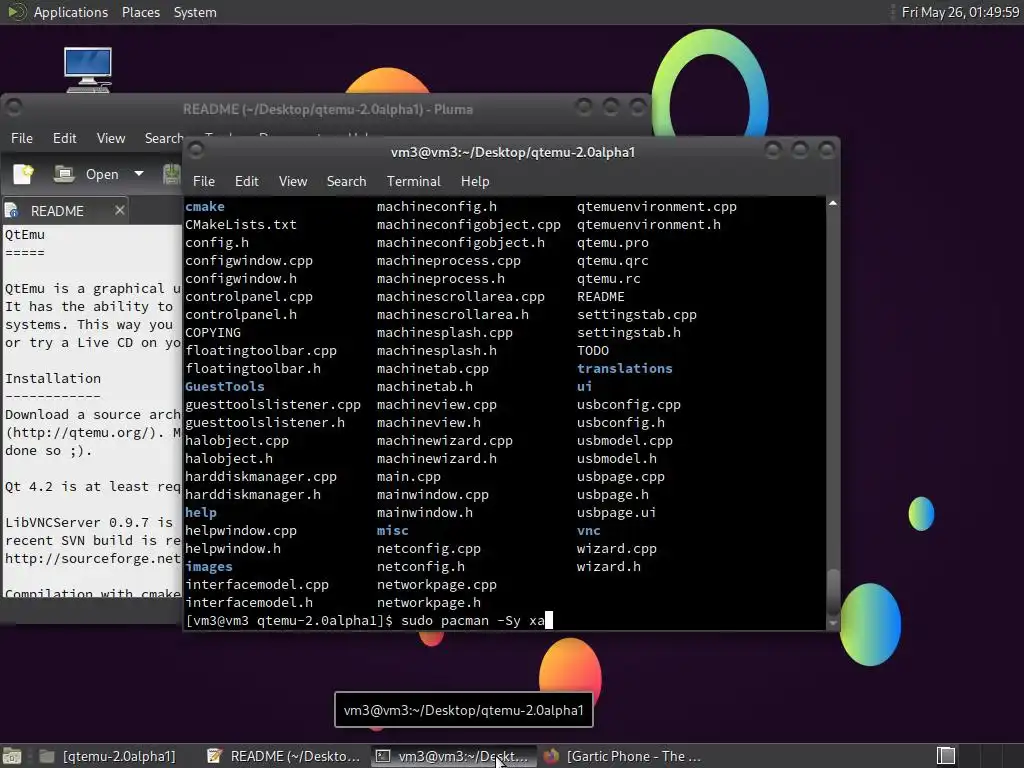Click TODO in terminal listing

[593, 351]
